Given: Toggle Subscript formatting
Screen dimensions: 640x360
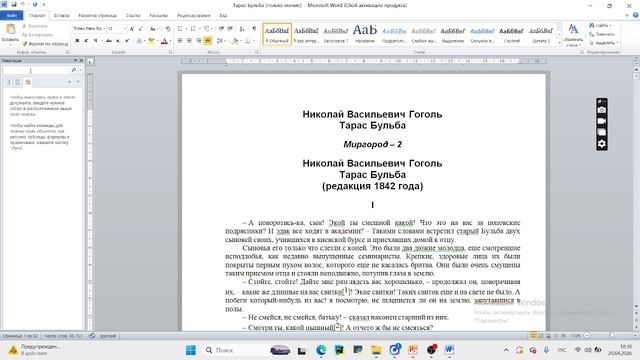Looking at the screenshot, I should click(x=118, y=41).
